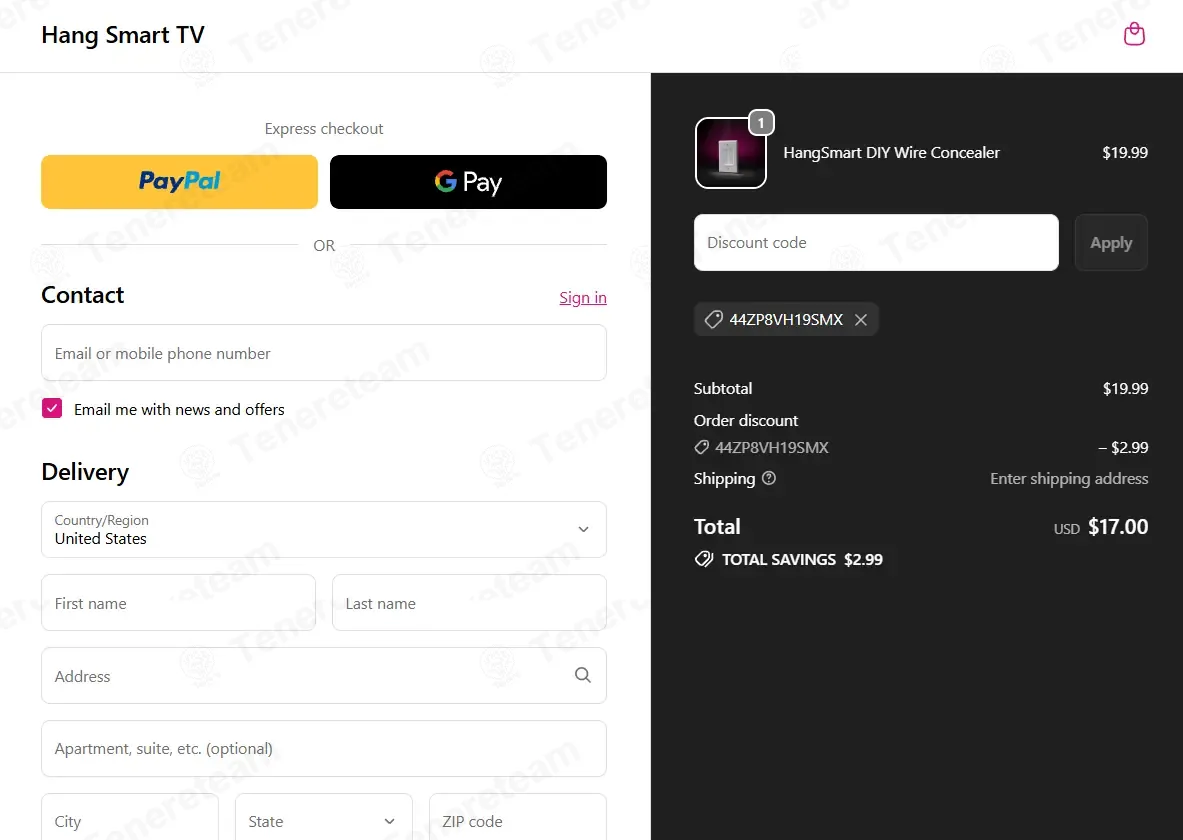Focus the Discount code field
Viewport: 1183px width, 840px height.
876,243
